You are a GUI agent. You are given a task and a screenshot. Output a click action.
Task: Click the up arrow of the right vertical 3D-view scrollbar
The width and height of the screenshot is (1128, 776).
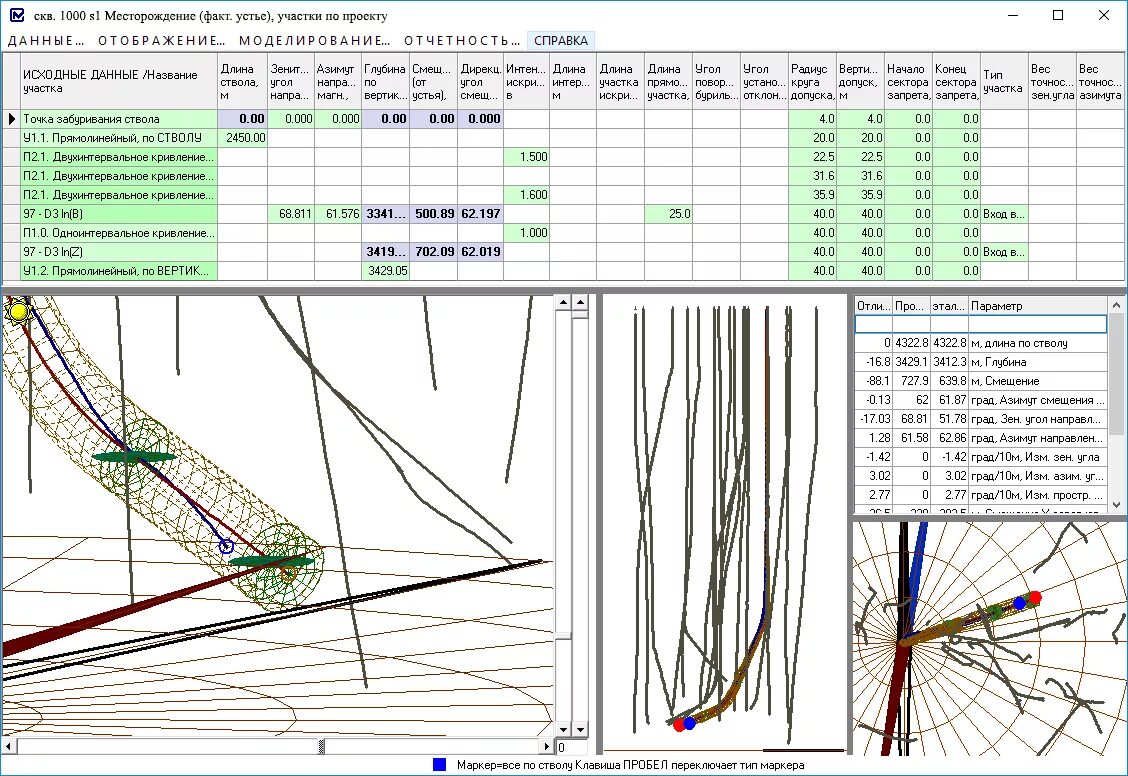click(580, 302)
